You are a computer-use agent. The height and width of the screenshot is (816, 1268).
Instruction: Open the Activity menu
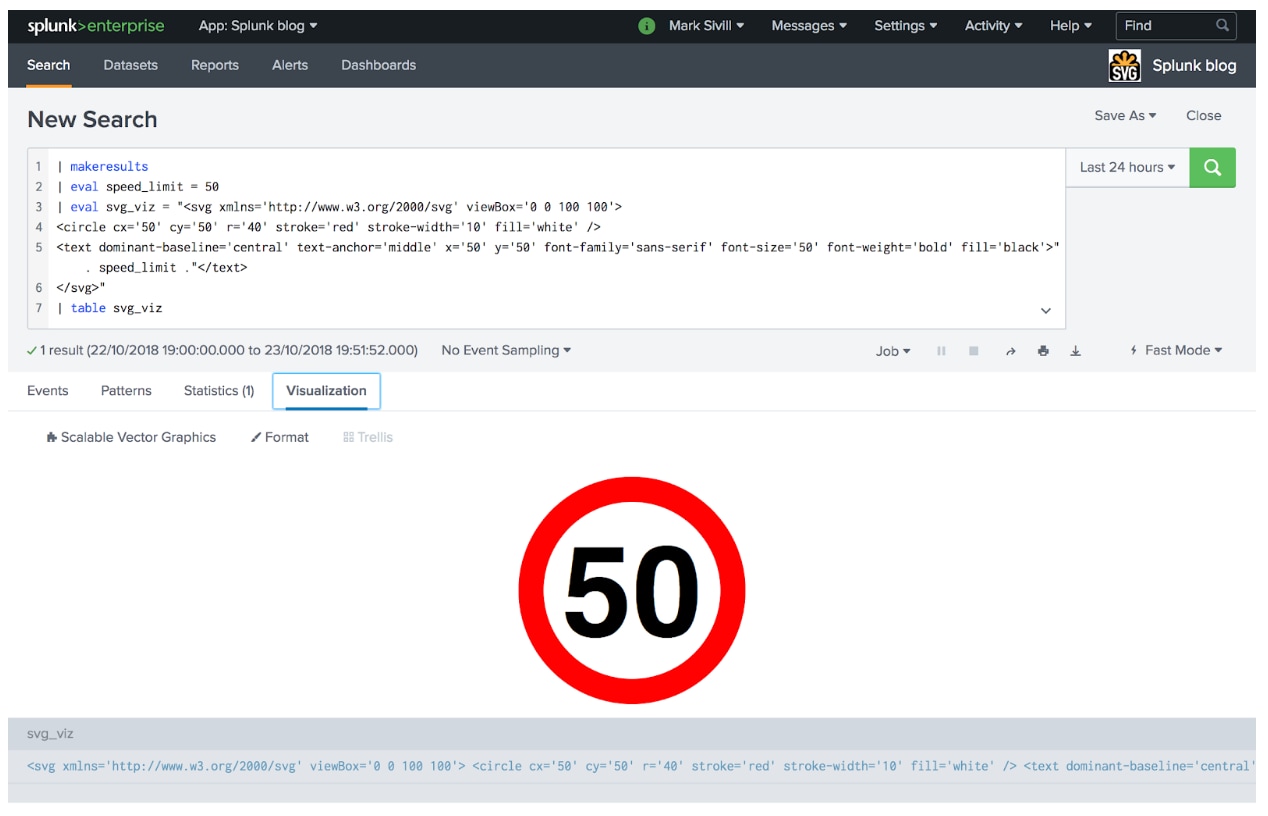point(994,26)
